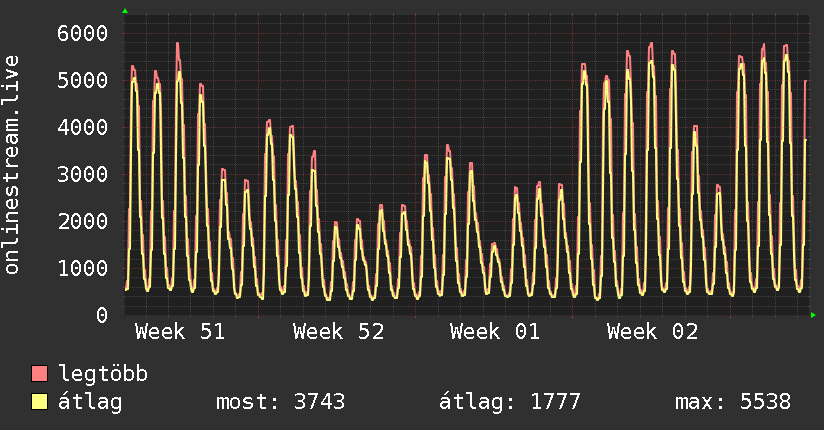Click the 1000 y-axis label
The width and height of the screenshot is (824, 430).
83,268
